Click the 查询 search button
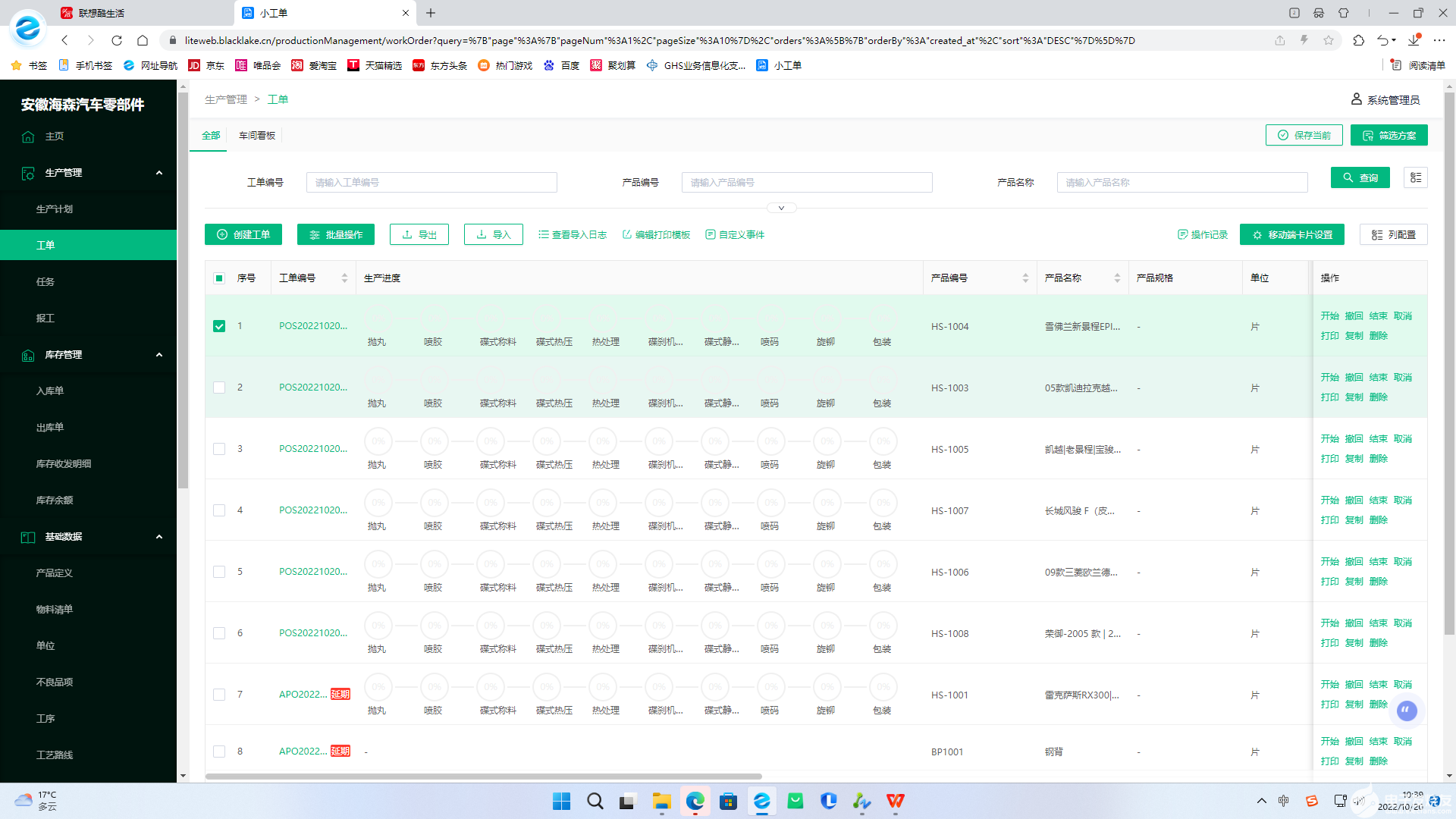 point(1360,177)
